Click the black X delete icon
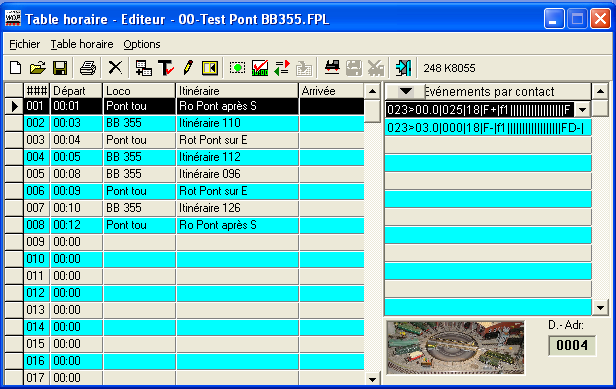This screenshot has height=389, width=616. (115, 68)
